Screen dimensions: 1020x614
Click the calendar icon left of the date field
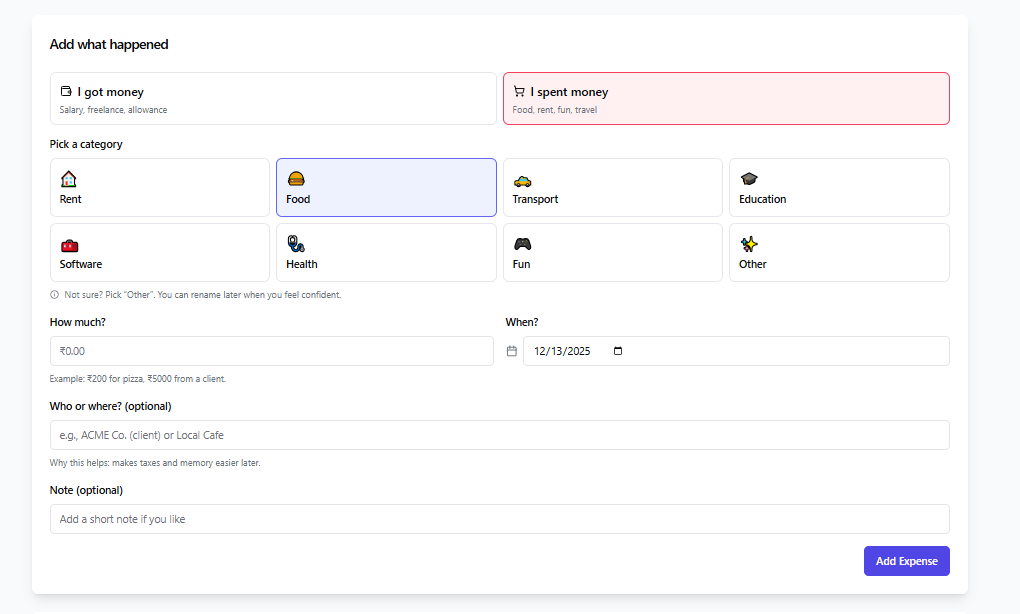511,351
